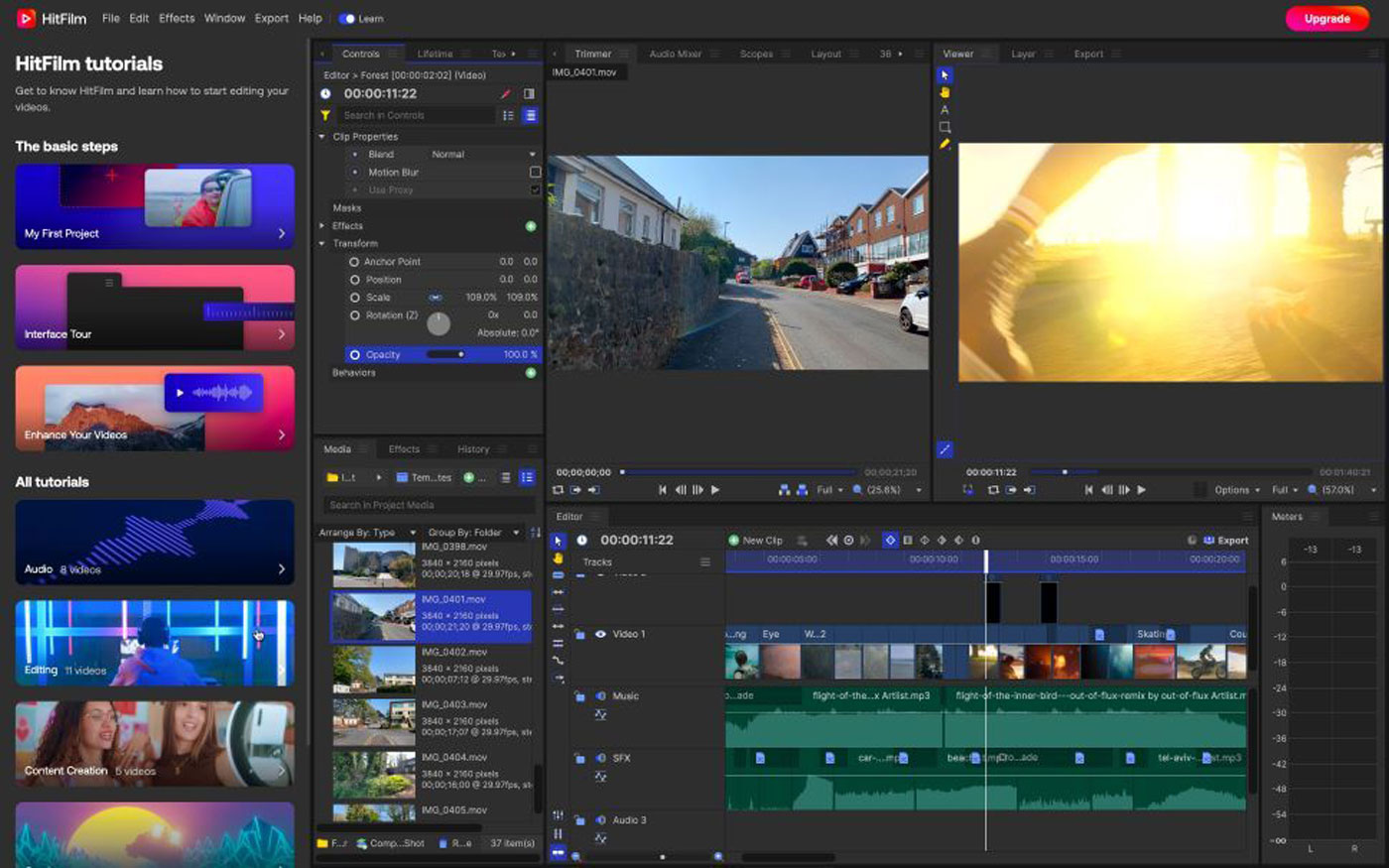
Task: Collapse the Transform section
Action: [322, 244]
